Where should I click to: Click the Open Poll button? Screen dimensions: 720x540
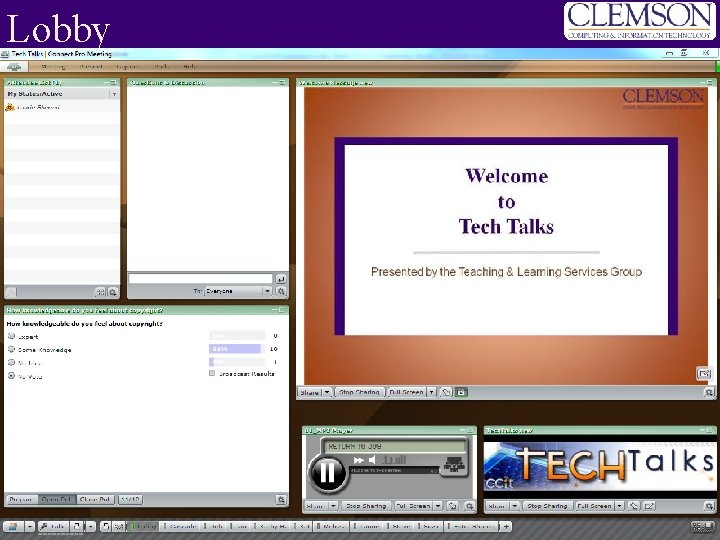click(x=56, y=499)
